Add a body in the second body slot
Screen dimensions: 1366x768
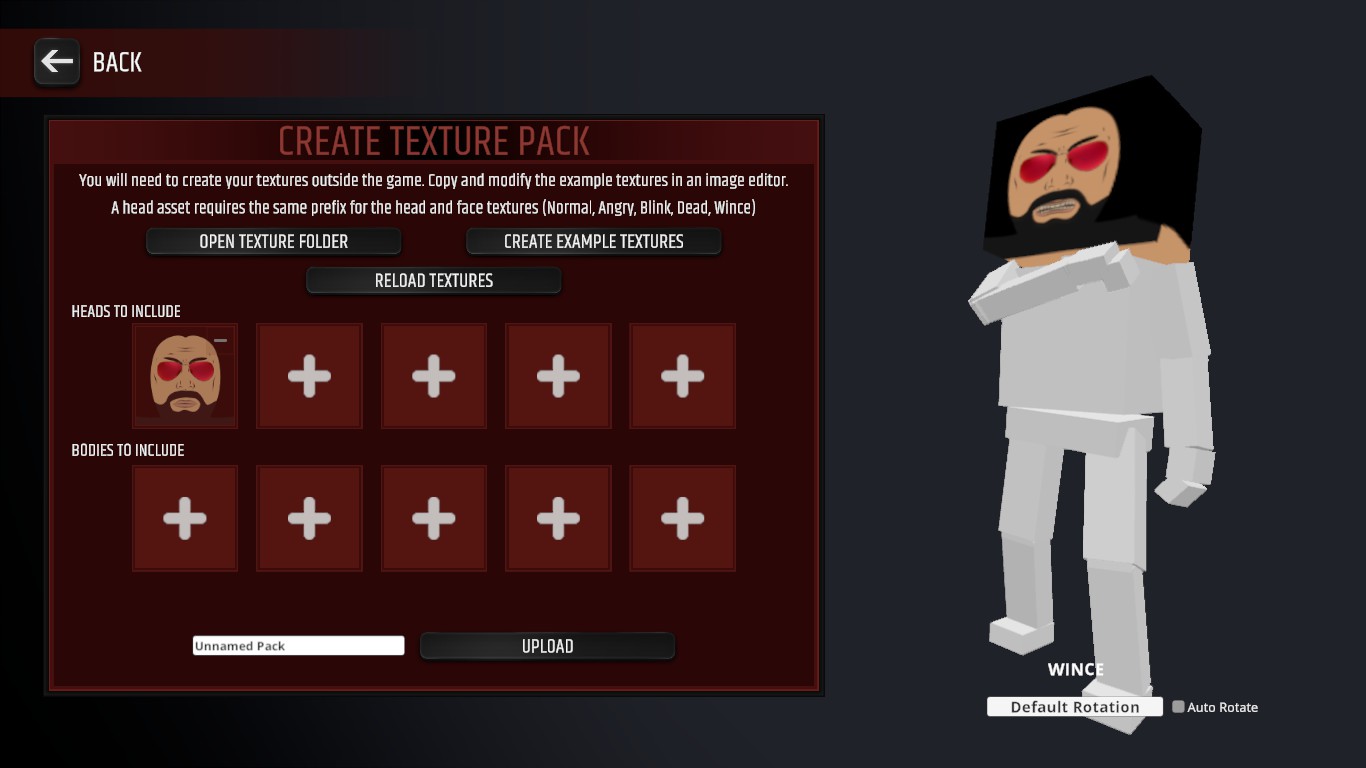click(x=309, y=518)
